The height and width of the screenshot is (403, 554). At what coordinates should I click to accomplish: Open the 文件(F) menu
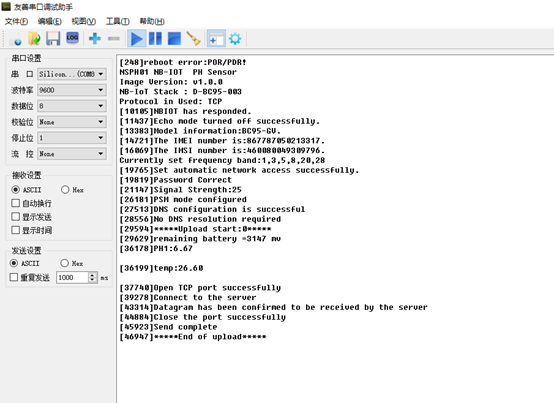(16, 22)
